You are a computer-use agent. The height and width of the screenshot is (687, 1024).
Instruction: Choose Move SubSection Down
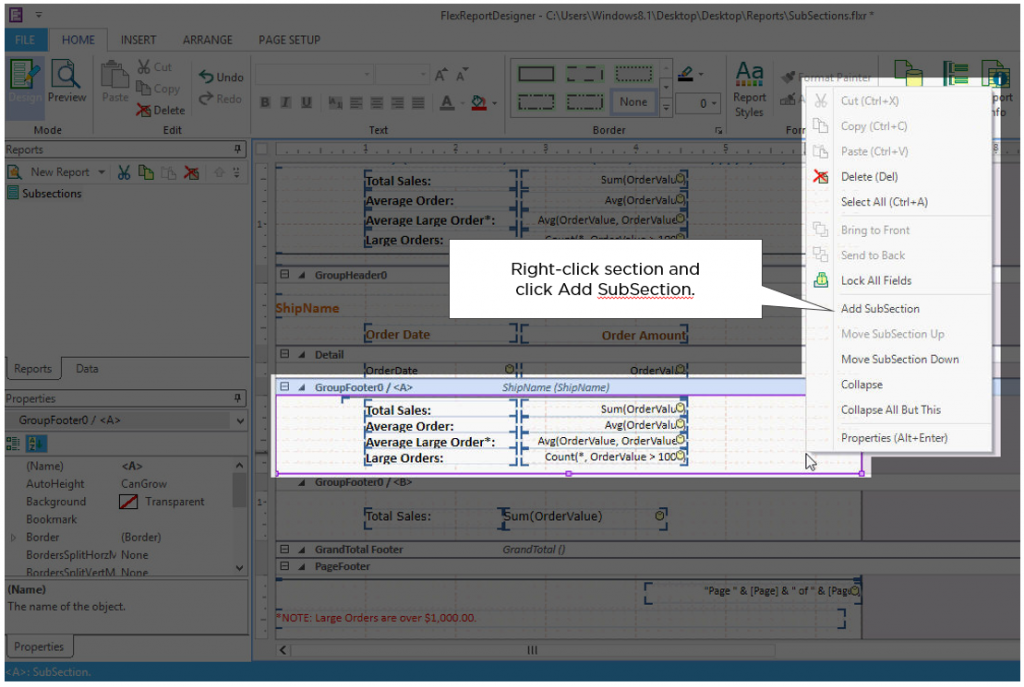[899, 359]
